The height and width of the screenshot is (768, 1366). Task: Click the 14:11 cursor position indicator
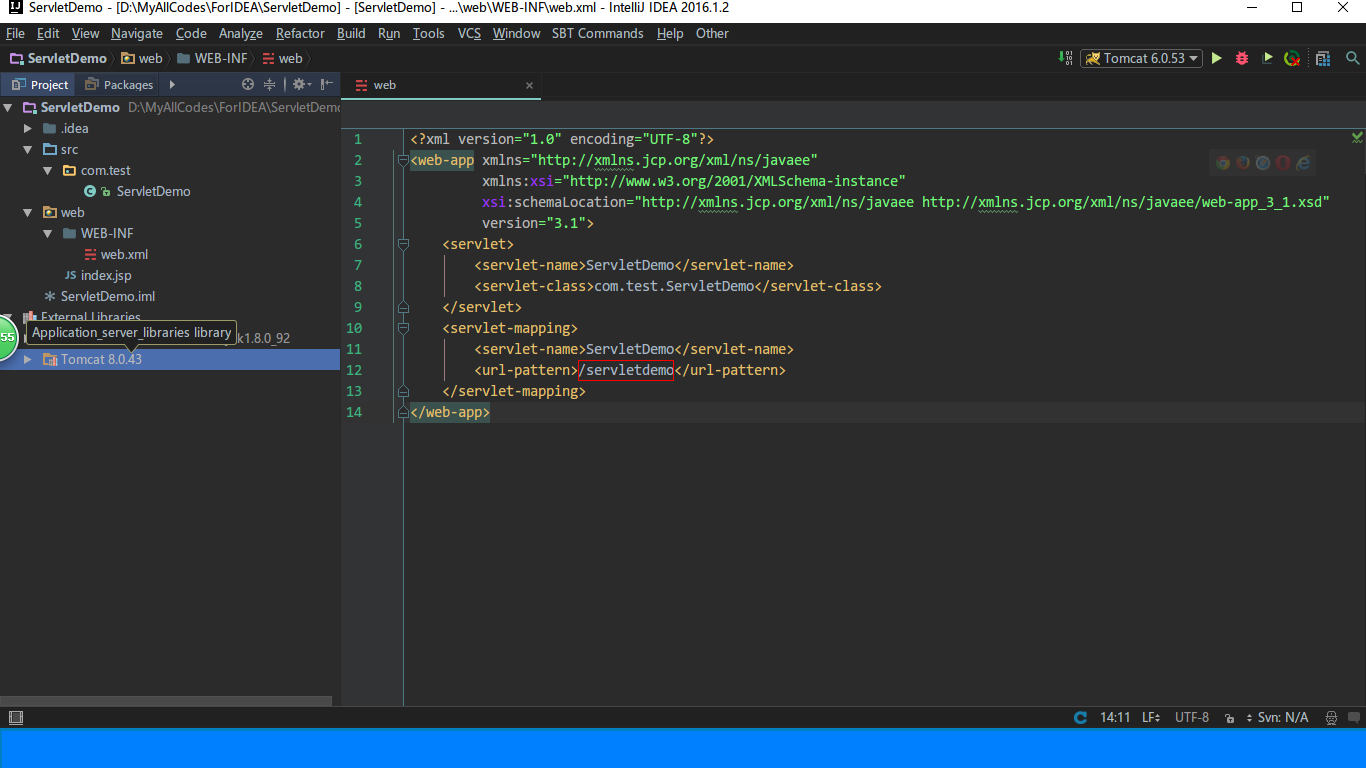[1115, 717]
